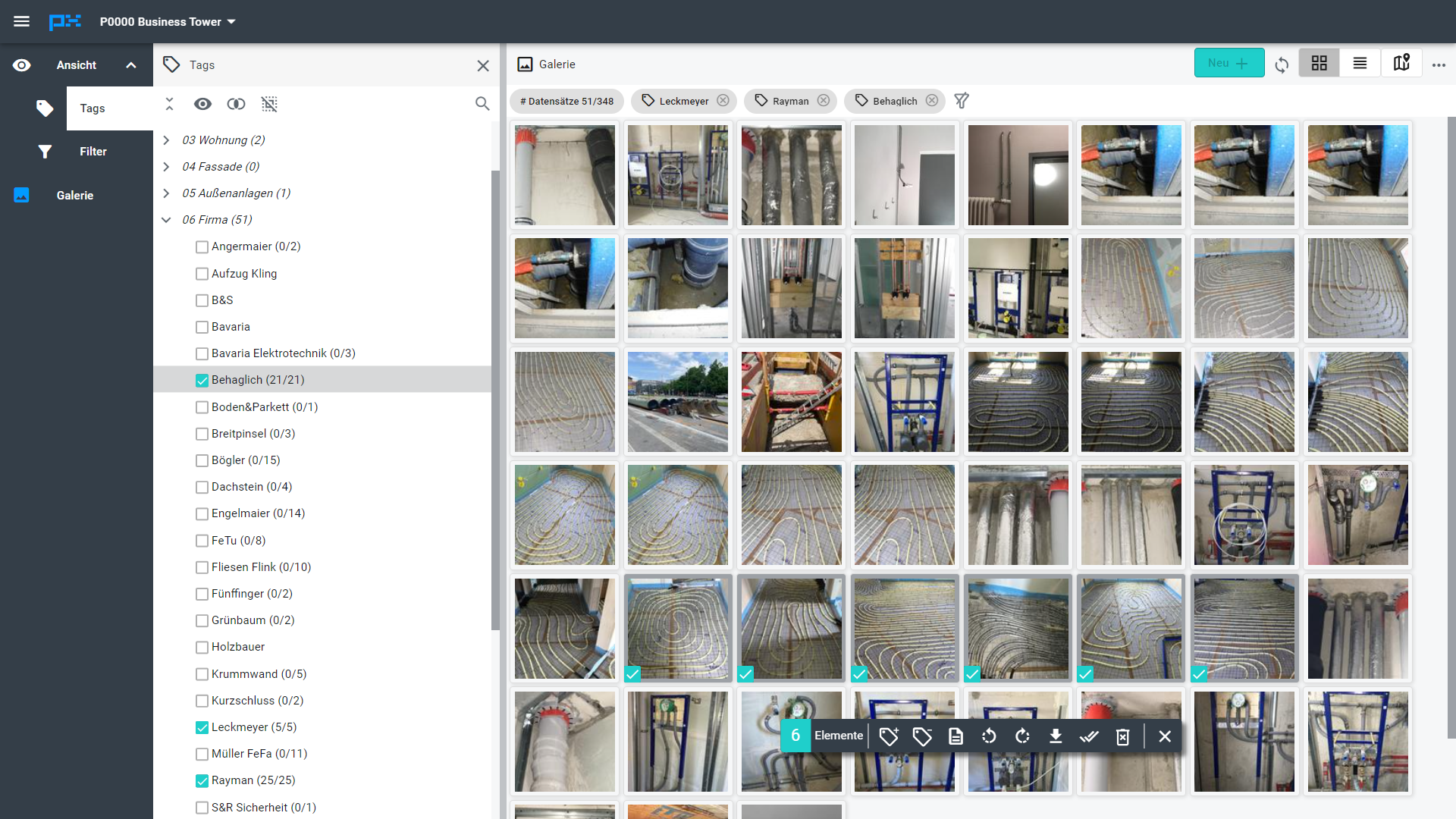The width and height of the screenshot is (1456, 819).
Task: Click the Datensätze 51/348 chip
Action: tap(566, 101)
